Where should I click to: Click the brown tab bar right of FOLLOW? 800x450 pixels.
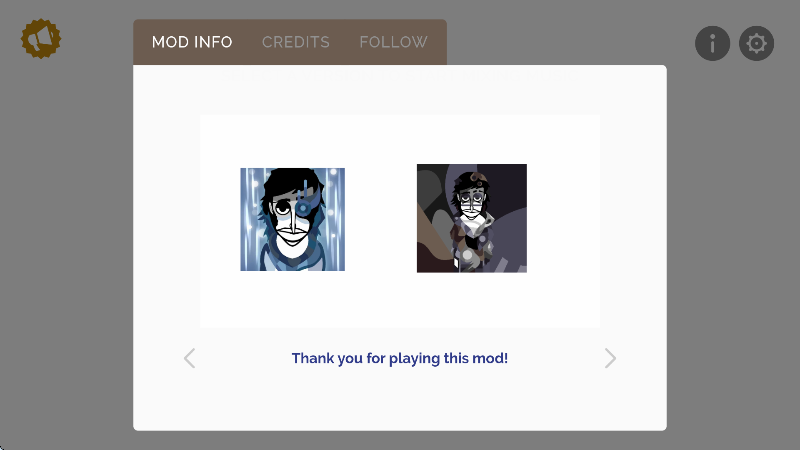[x=438, y=42]
